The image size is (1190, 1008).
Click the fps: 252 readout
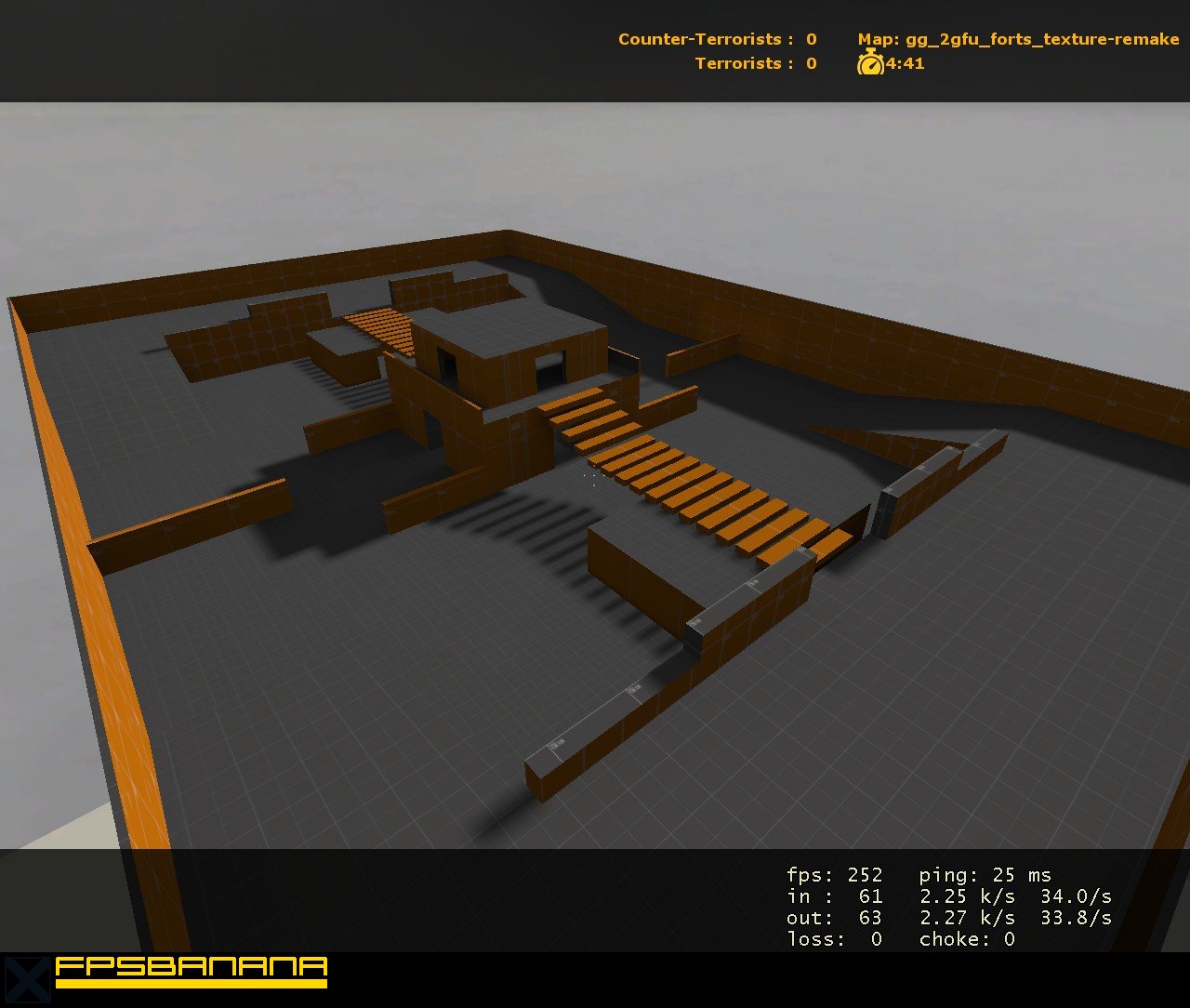point(834,875)
